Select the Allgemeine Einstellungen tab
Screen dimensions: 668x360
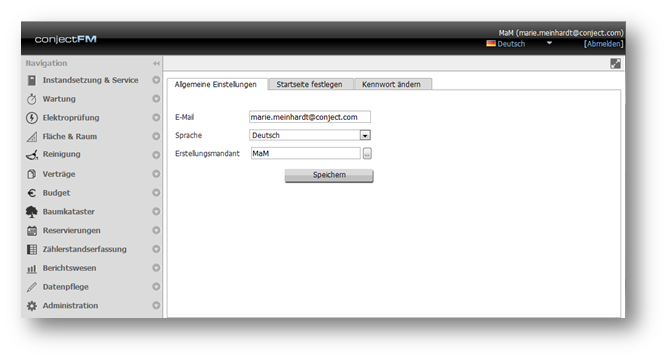pos(216,84)
